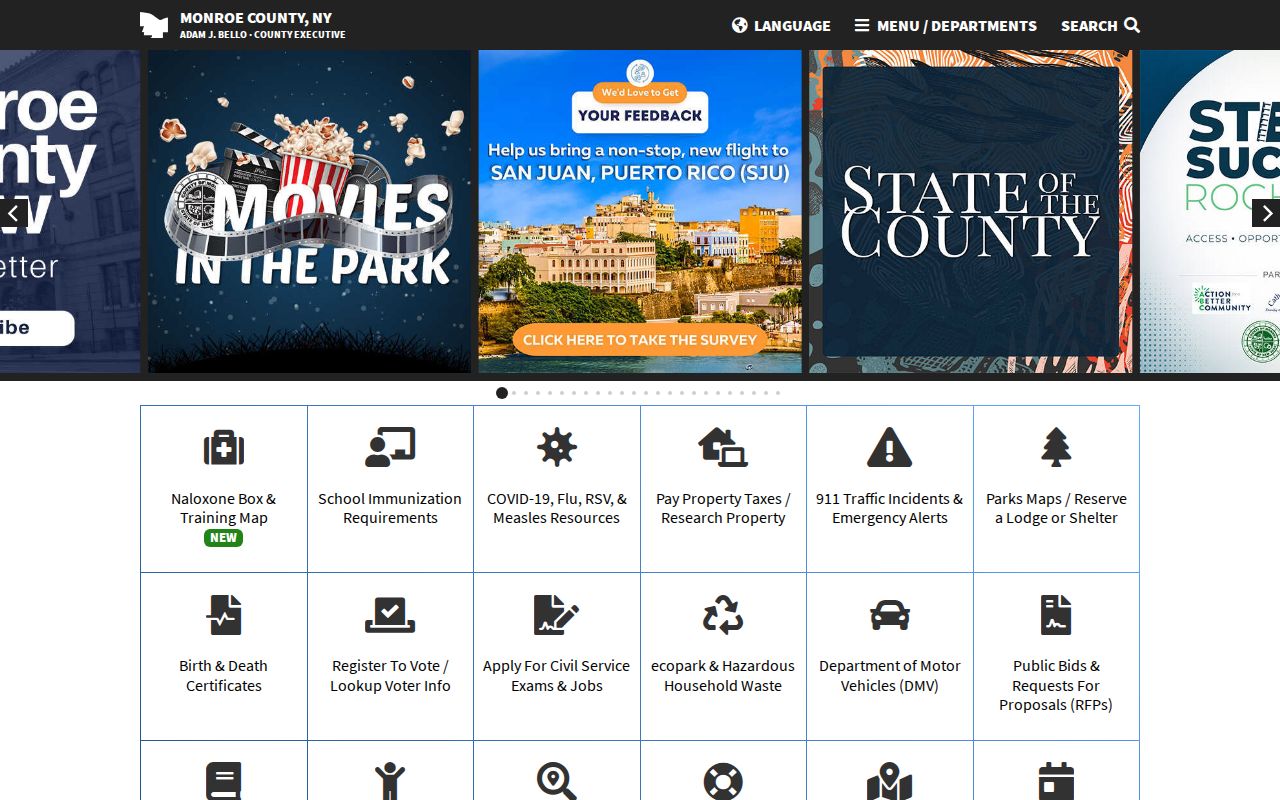Click the Monroe County logo icon
The width and height of the screenshot is (1280, 800).
pyautogui.click(x=154, y=25)
